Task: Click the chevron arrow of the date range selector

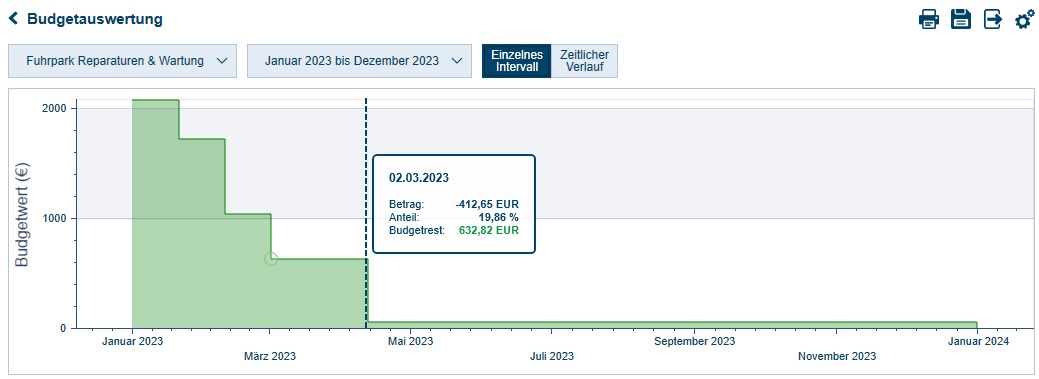Action: point(457,61)
